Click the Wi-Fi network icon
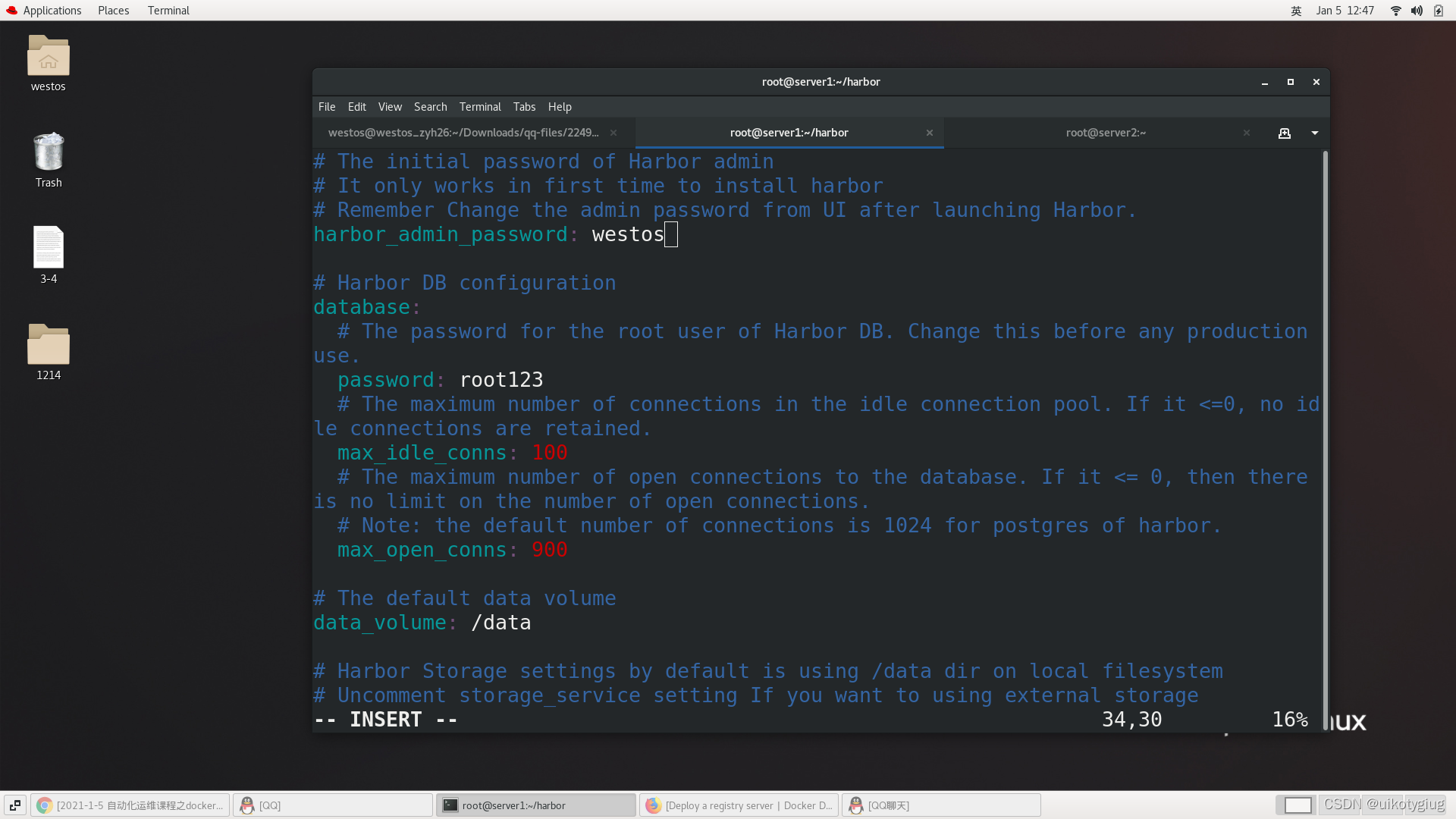This screenshot has height=819, width=1456. (1395, 11)
